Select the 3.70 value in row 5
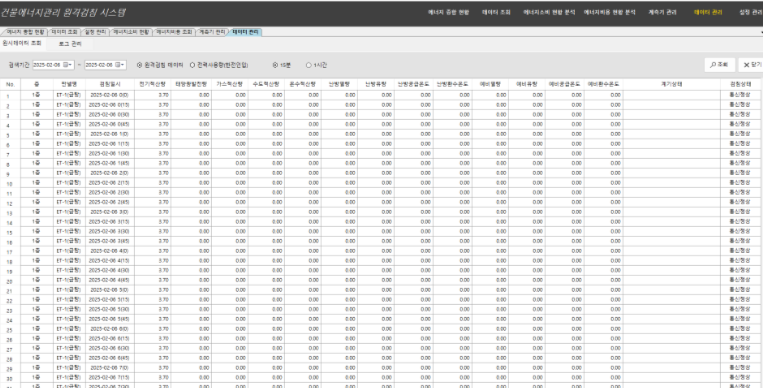Image resolution: width=763 pixels, height=388 pixels. tap(152, 134)
